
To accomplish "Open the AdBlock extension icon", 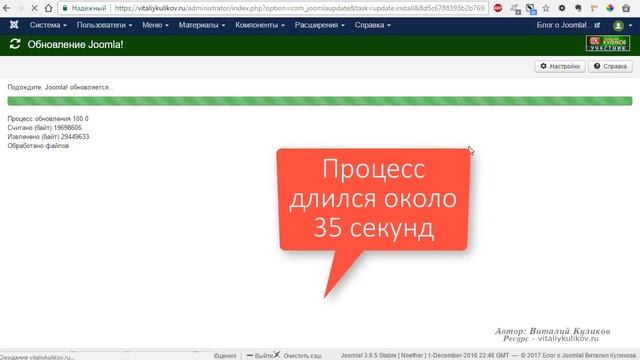I will (498, 8).
